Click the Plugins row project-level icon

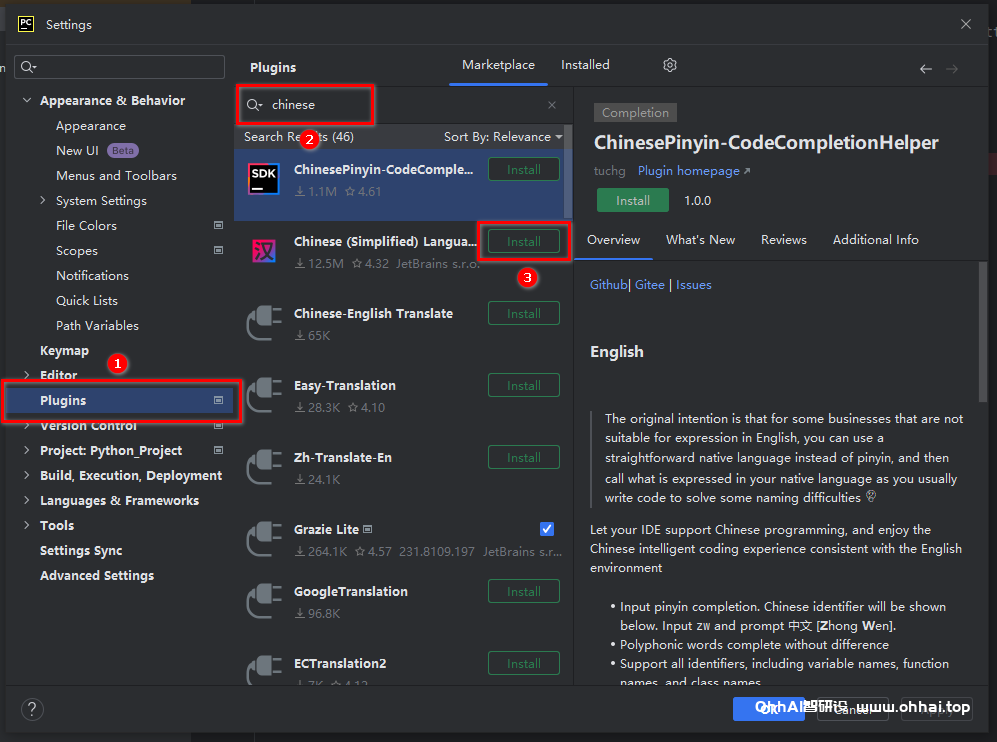(x=218, y=400)
